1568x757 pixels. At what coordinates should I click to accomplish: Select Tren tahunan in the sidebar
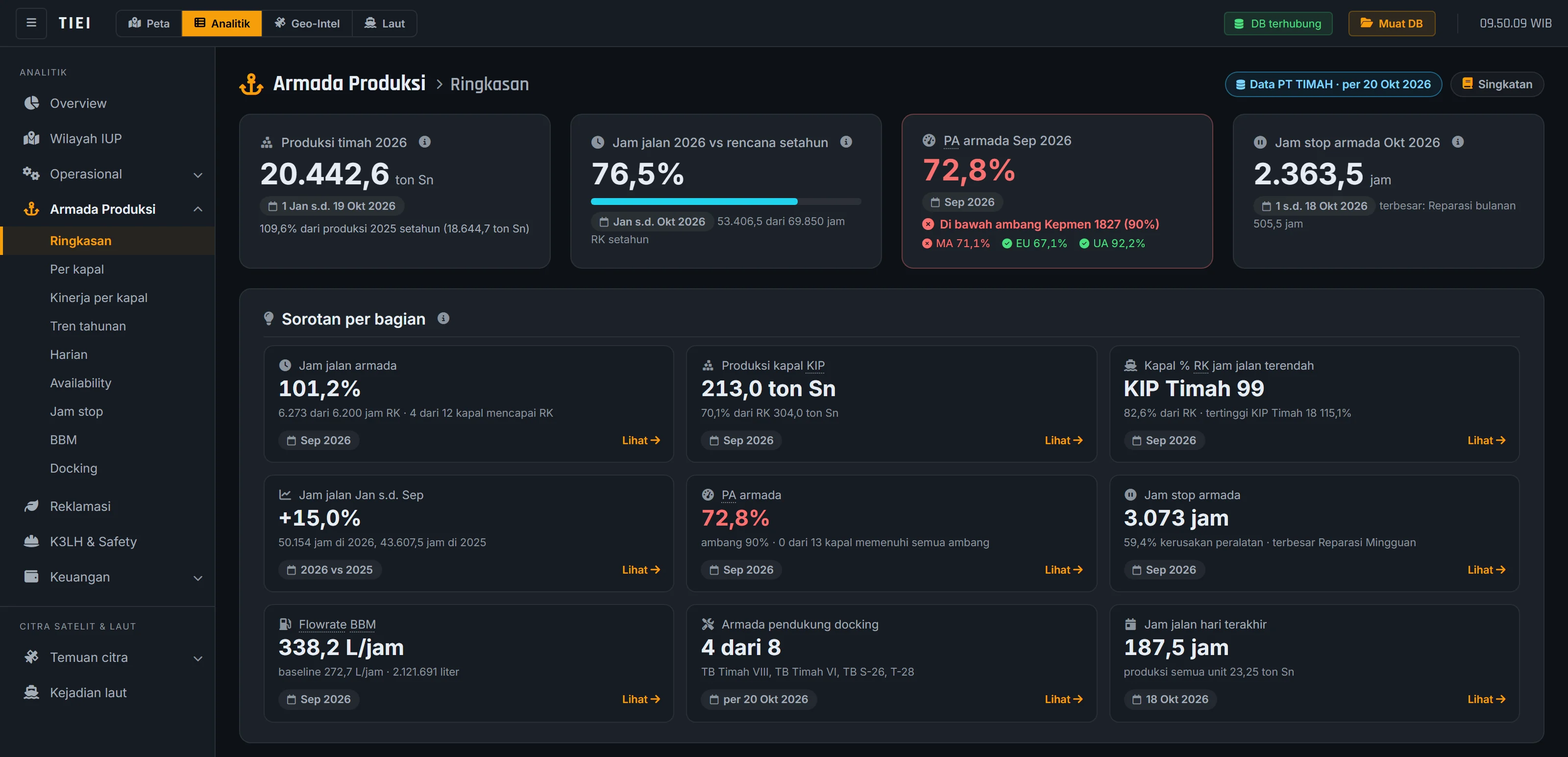tap(107, 327)
